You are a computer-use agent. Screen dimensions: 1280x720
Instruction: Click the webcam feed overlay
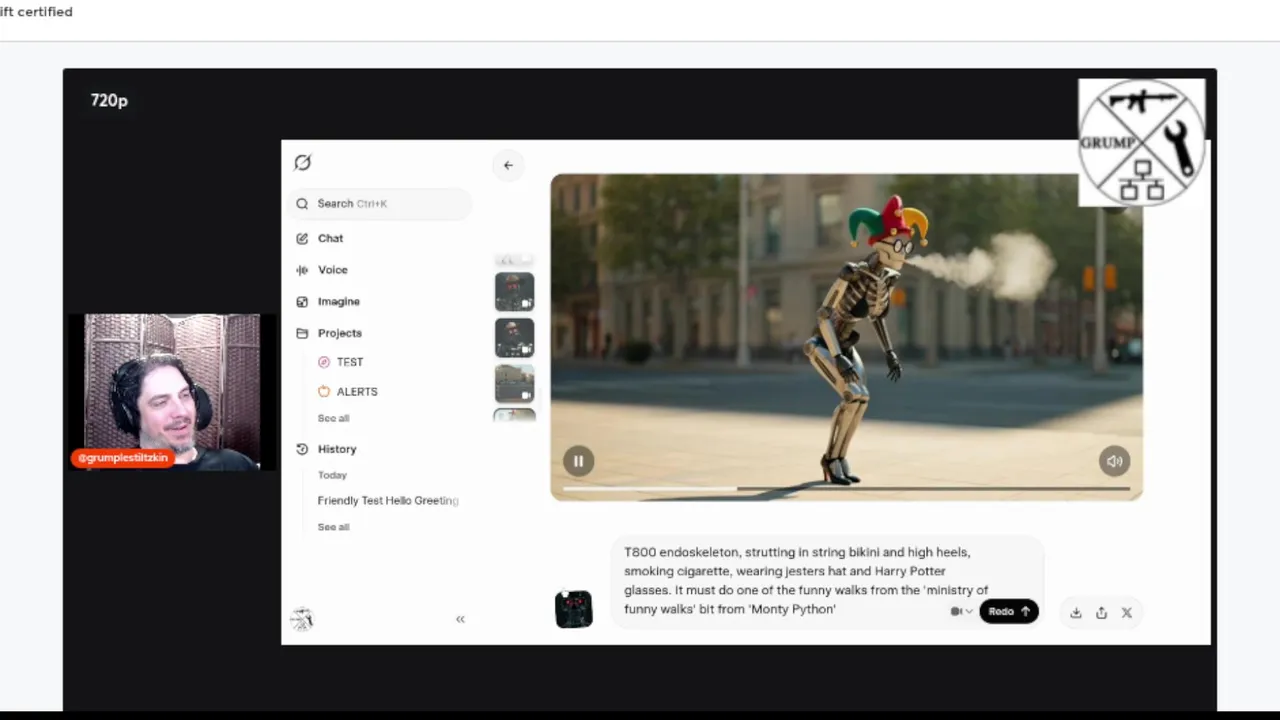(x=172, y=392)
